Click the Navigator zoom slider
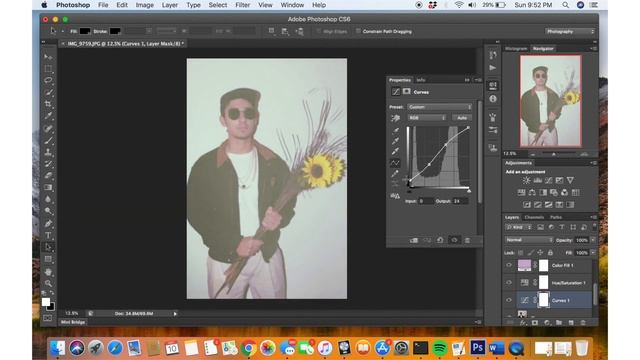The width and height of the screenshot is (640, 360). point(554,154)
